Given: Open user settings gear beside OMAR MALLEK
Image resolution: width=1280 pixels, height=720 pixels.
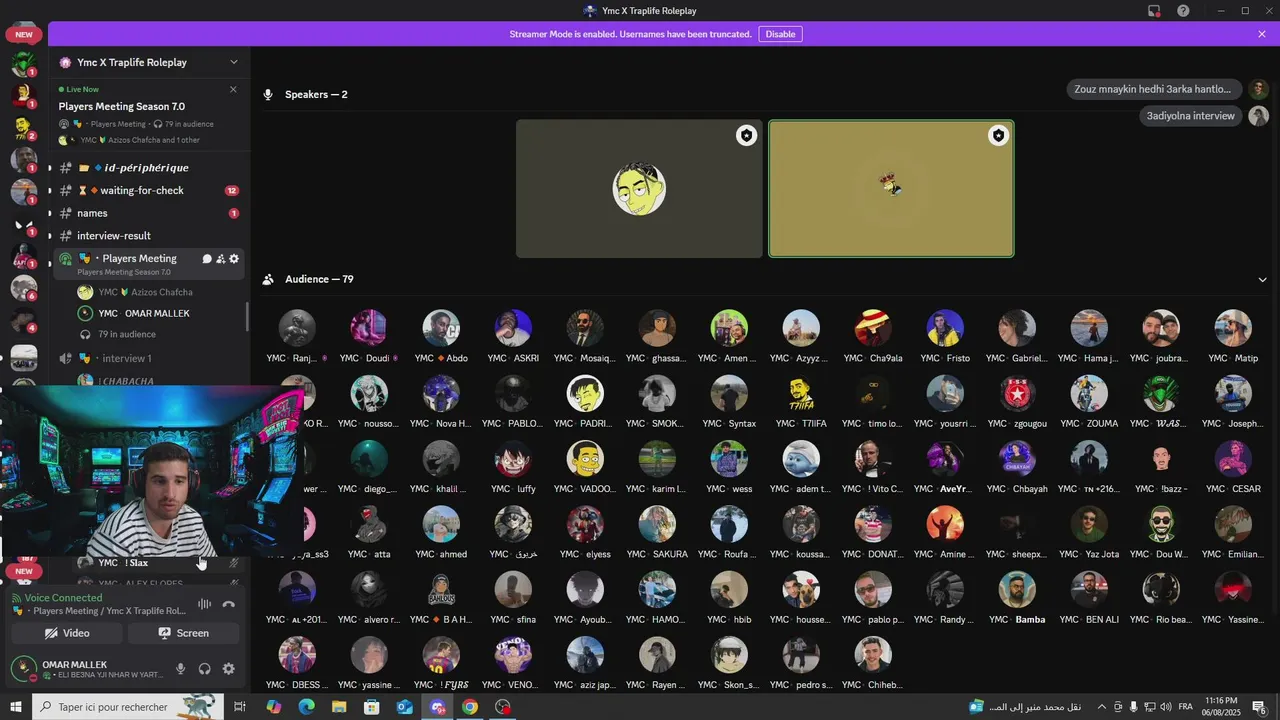Looking at the screenshot, I should [229, 669].
